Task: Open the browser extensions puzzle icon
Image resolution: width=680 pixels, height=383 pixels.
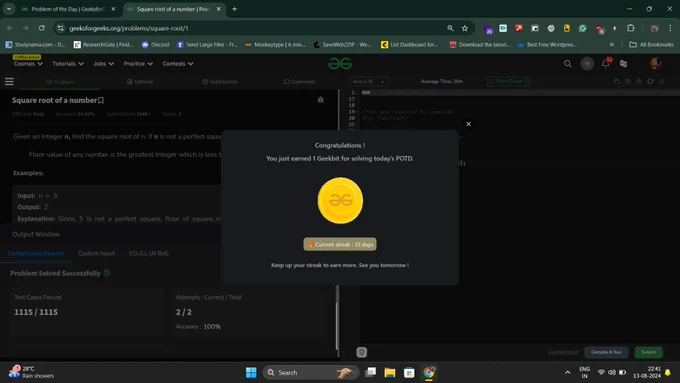Action: 631,28
